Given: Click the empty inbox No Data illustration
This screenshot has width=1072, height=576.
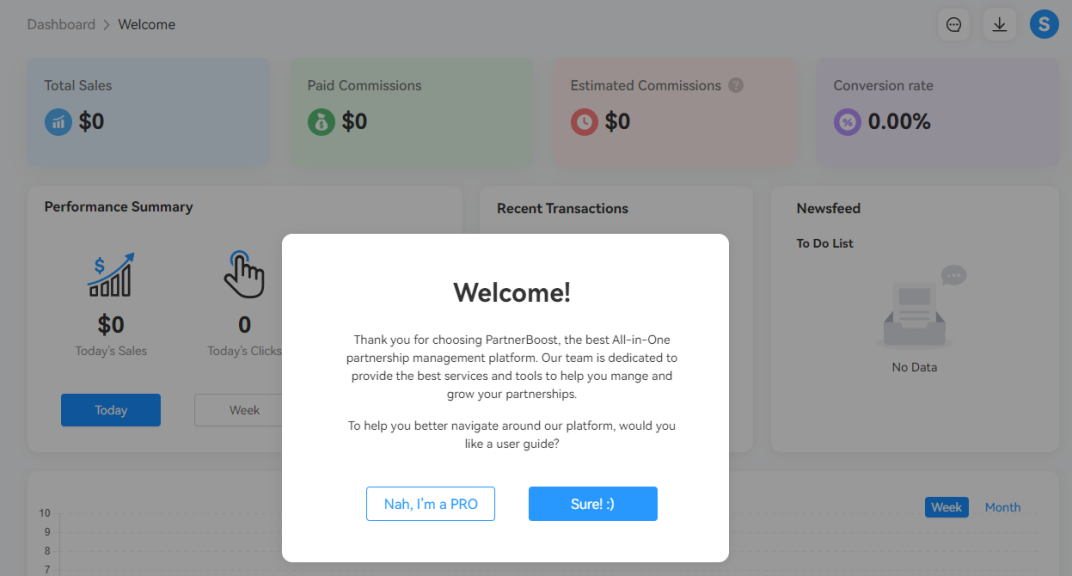Looking at the screenshot, I should [914, 308].
